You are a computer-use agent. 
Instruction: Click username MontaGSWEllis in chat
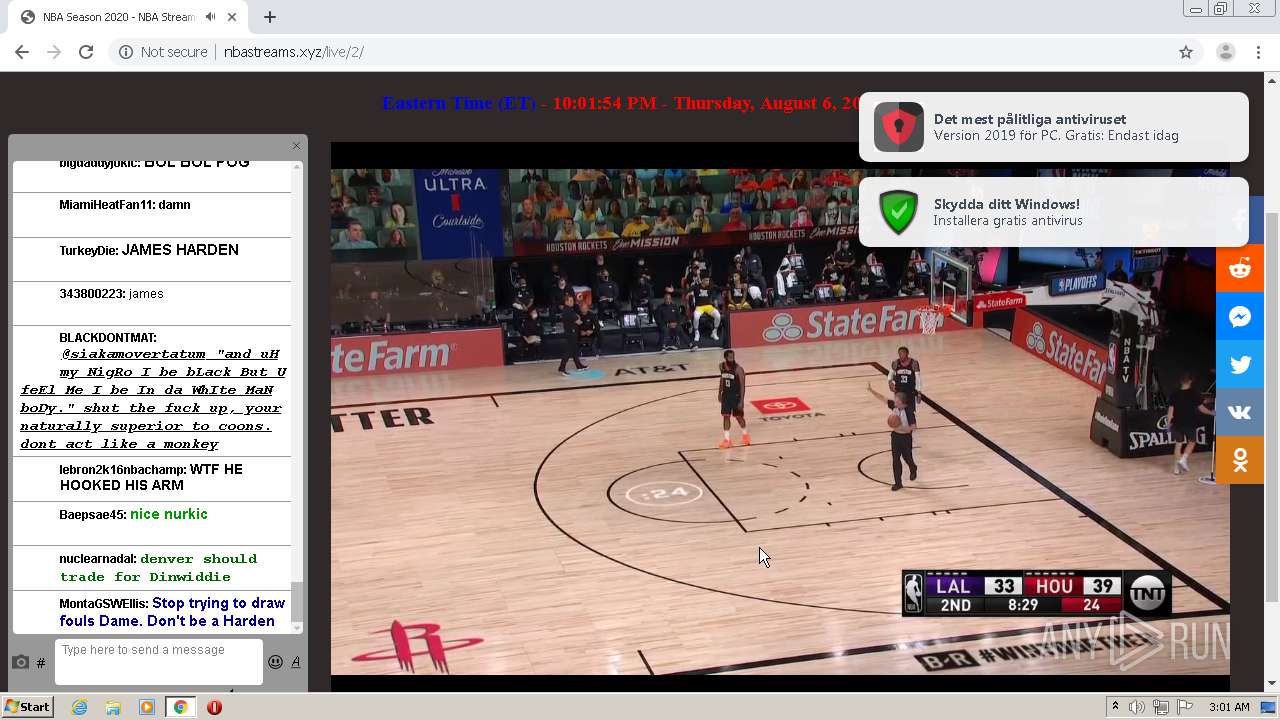coord(103,604)
